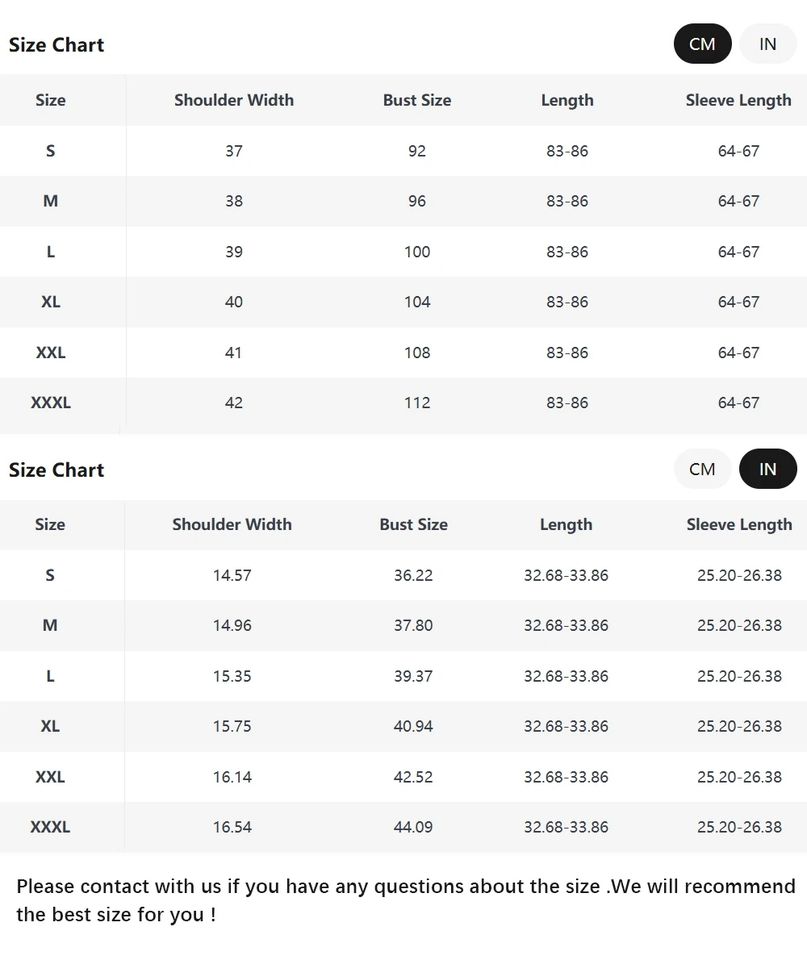Select the XXXL row in CM chart

[51, 403]
